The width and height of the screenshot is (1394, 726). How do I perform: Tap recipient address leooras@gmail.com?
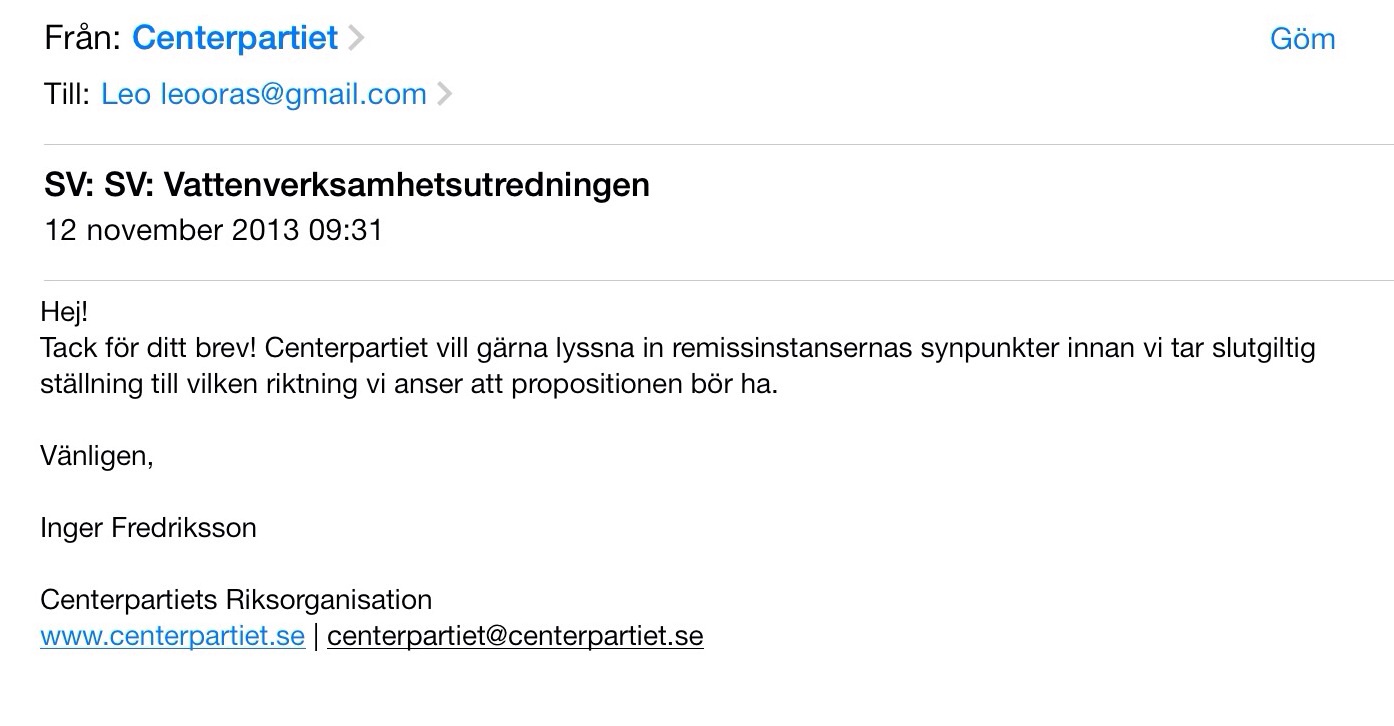(x=293, y=94)
